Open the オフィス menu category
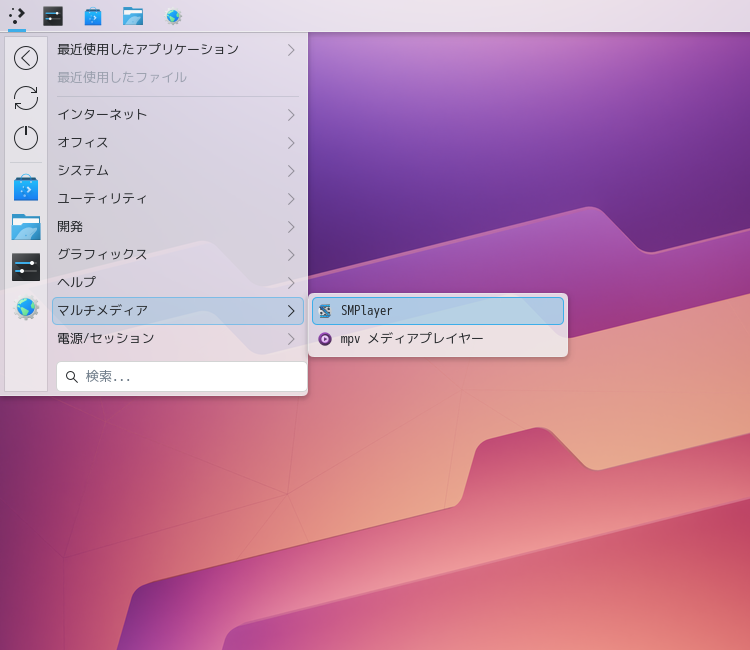 pyautogui.click(x=178, y=143)
